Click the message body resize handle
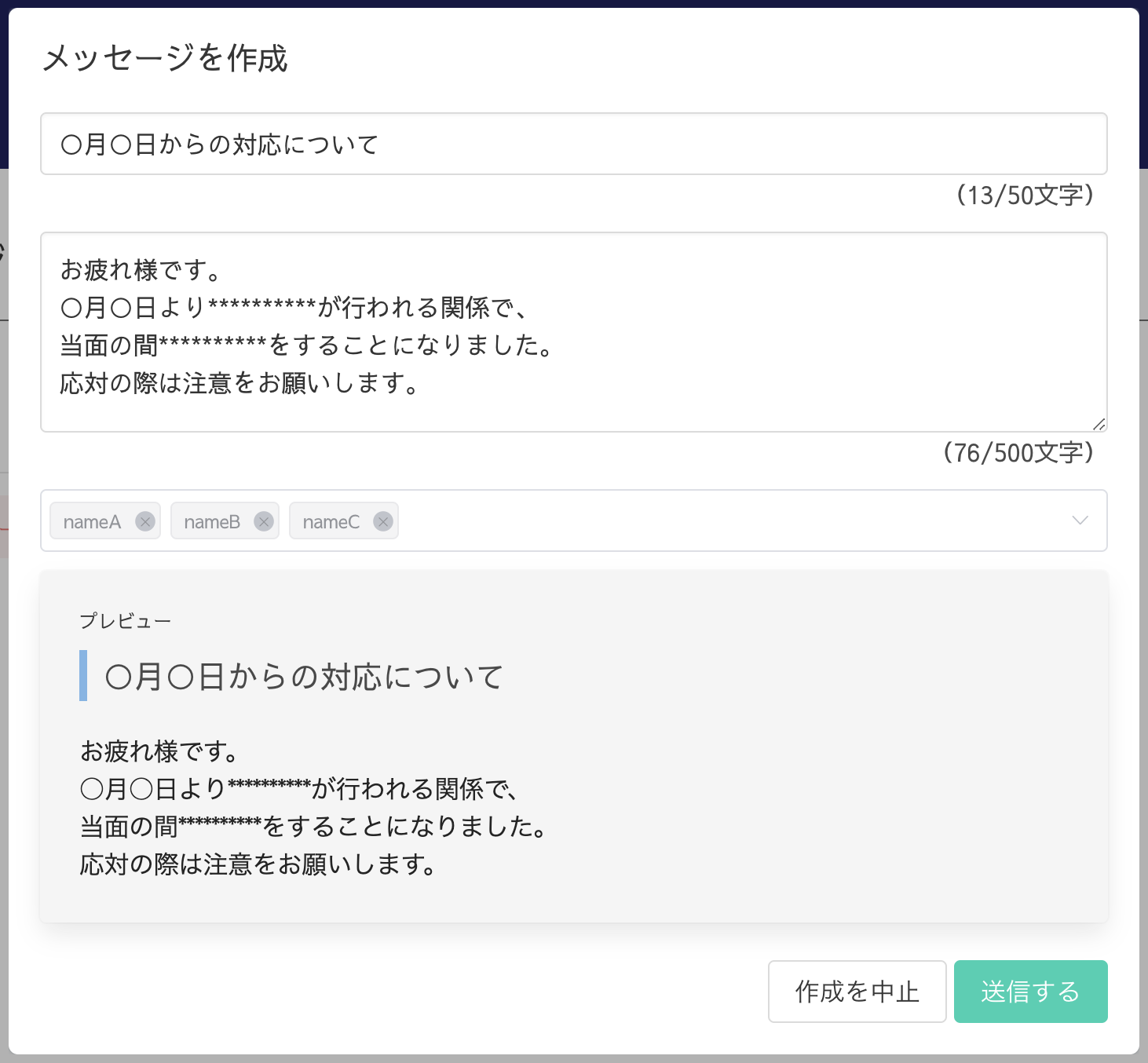The image size is (1148, 1063). 1099,424
